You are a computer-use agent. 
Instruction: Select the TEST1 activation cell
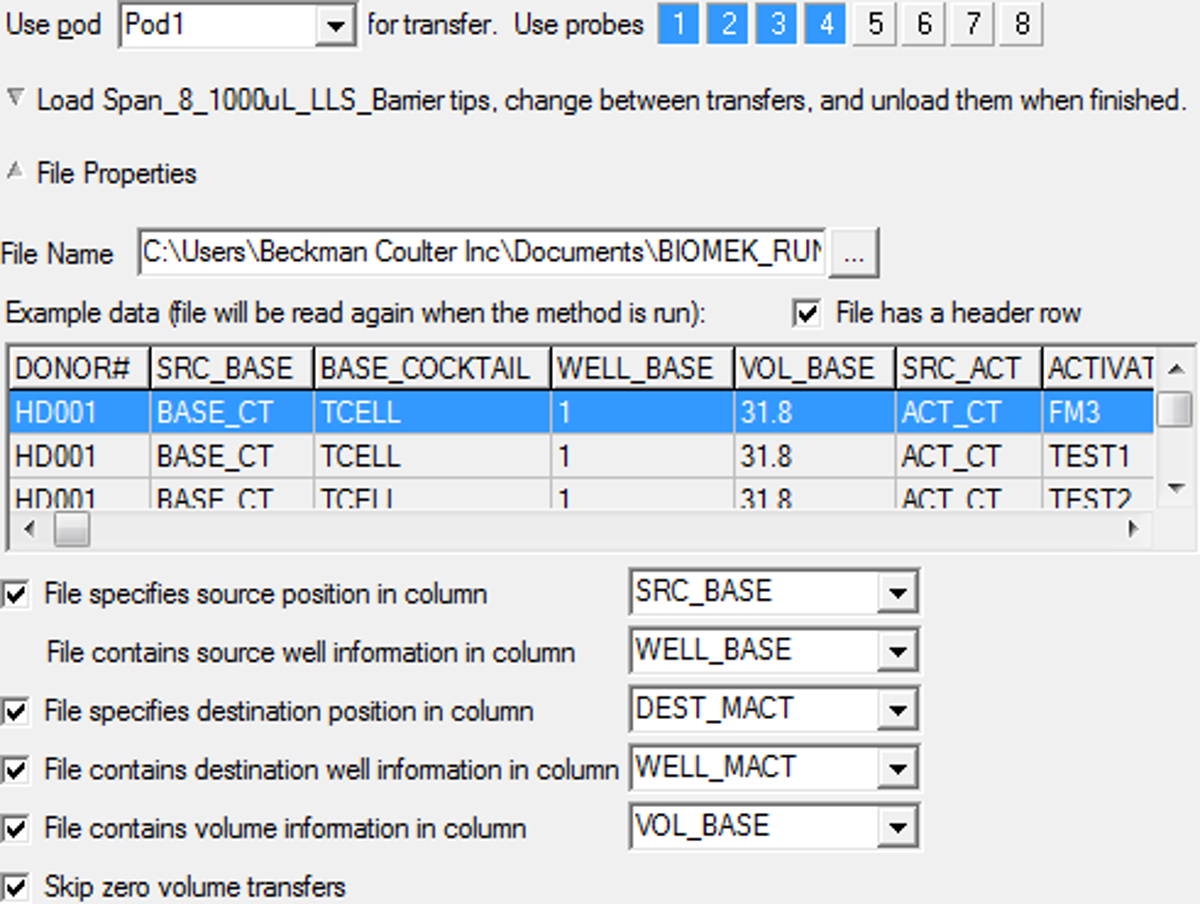point(1100,456)
